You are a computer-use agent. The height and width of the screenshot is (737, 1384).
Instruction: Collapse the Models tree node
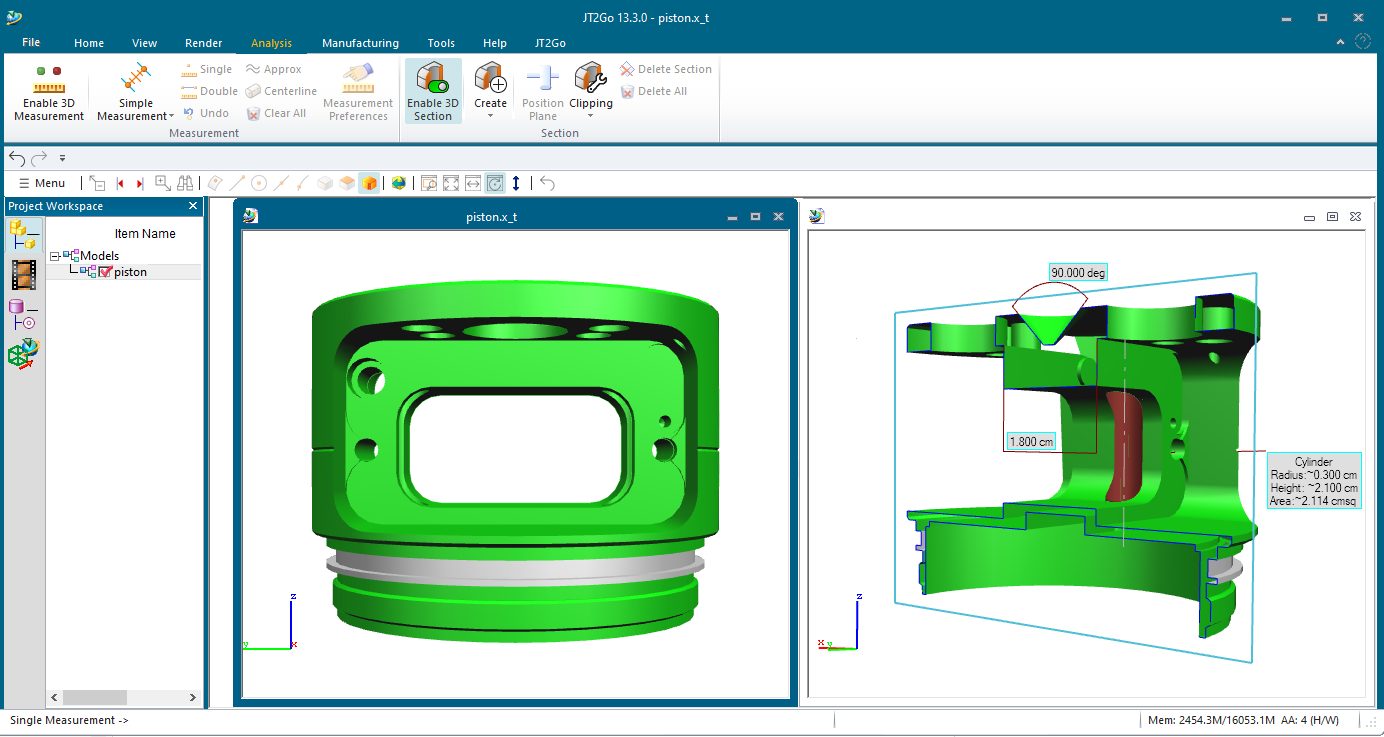[x=57, y=255]
